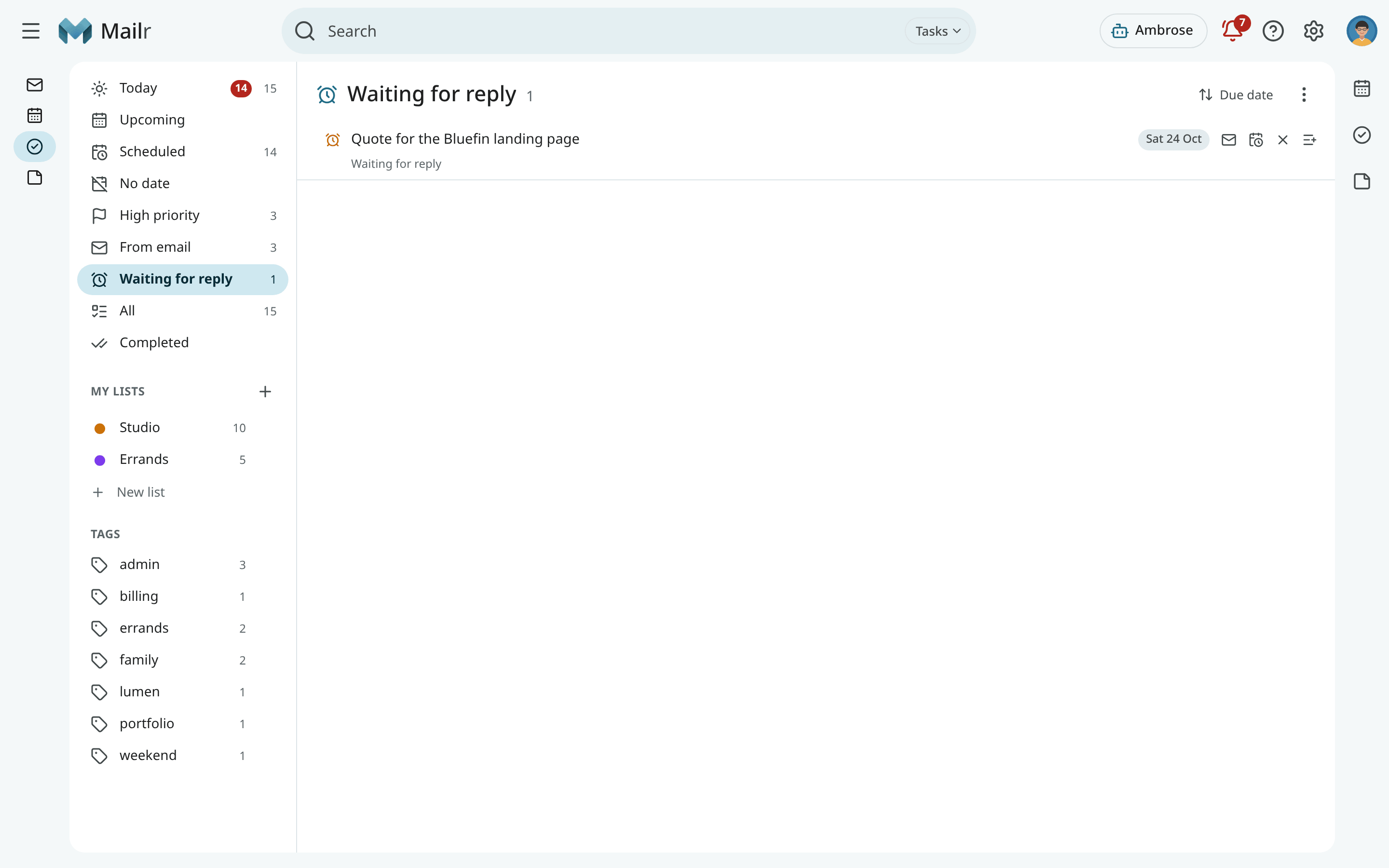The image size is (1389, 868).
Task: Open user profile avatar
Action: click(1362, 31)
